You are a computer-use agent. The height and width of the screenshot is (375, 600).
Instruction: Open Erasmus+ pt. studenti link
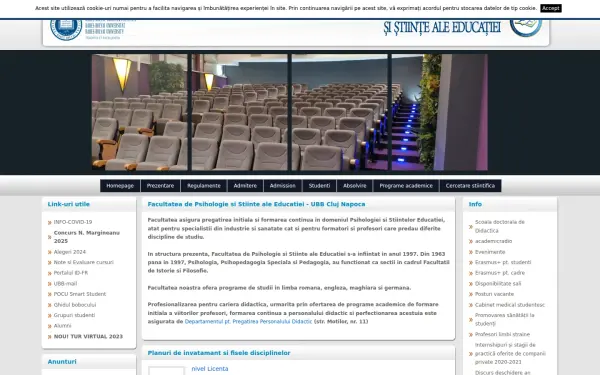pyautogui.click(x=503, y=262)
